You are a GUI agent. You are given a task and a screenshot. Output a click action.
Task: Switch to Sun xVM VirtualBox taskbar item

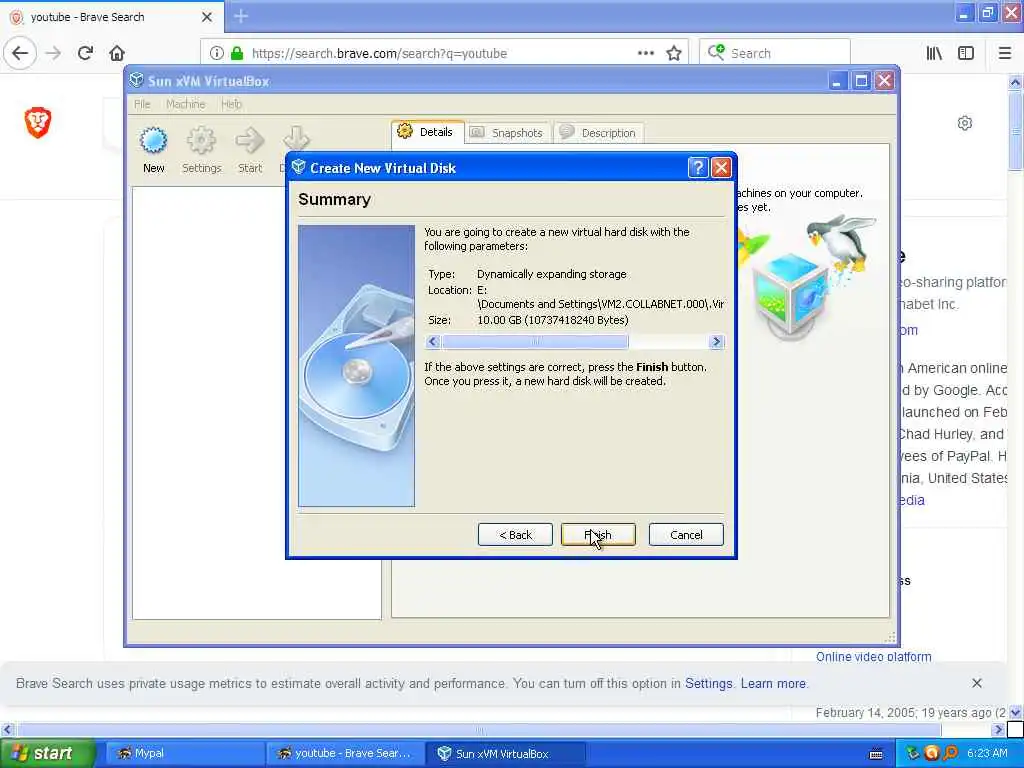[505, 753]
